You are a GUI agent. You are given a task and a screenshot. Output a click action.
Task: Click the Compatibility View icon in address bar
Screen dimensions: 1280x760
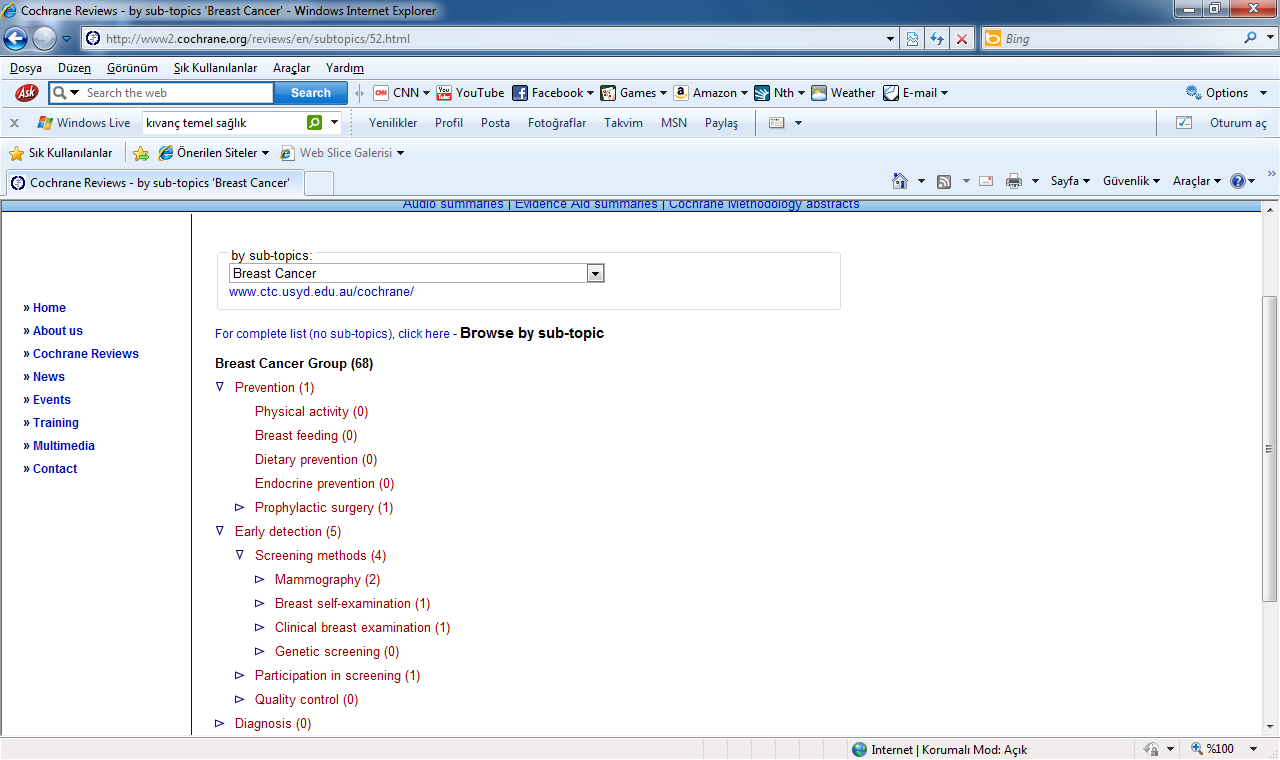tap(912, 39)
